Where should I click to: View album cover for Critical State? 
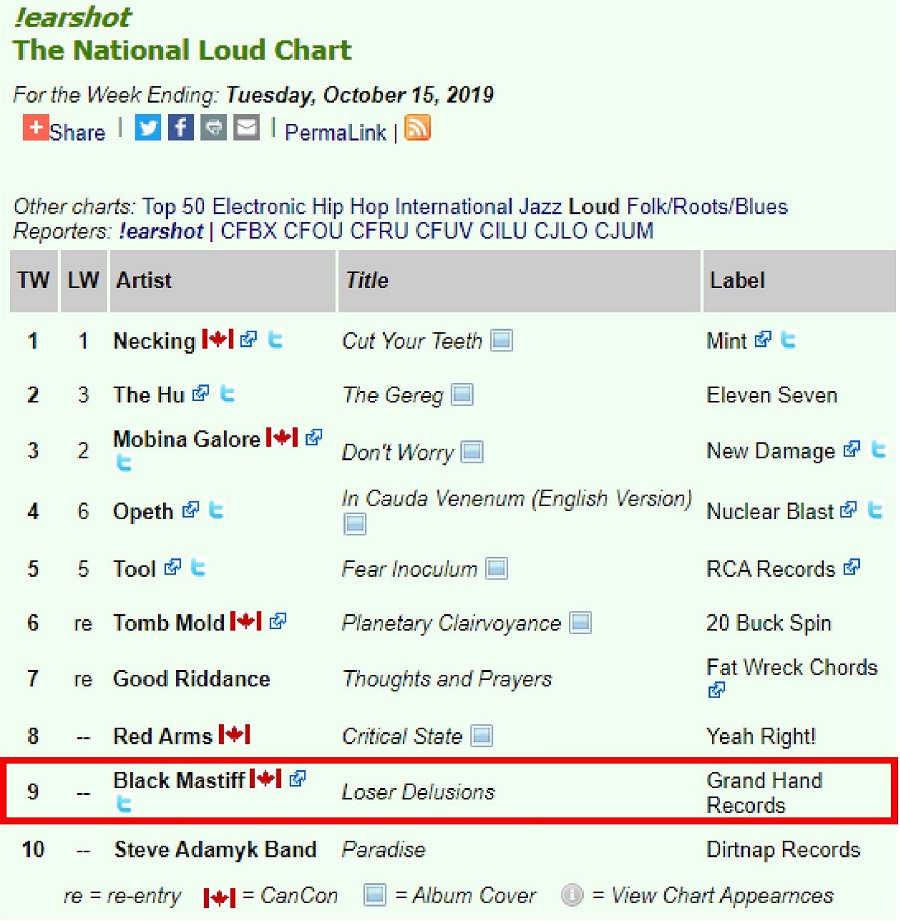481,737
